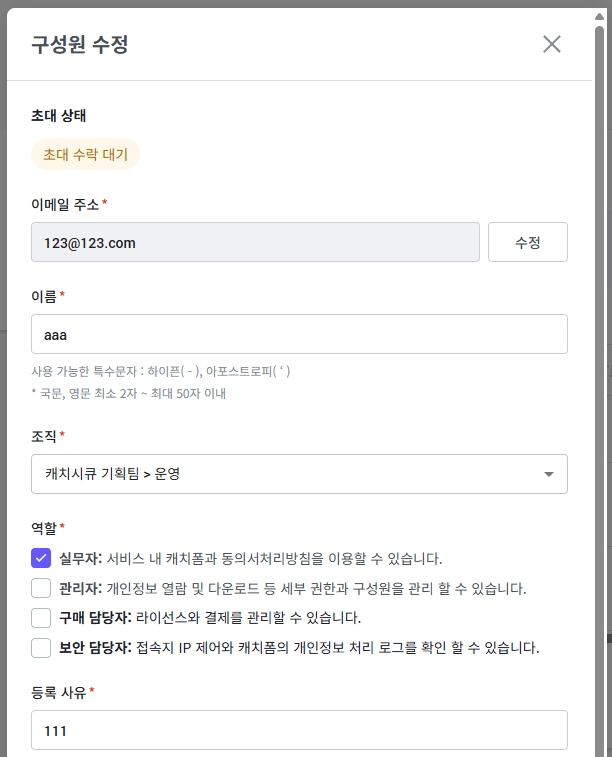
Task: Click the special characters hint under 이름
Action: [161, 371]
